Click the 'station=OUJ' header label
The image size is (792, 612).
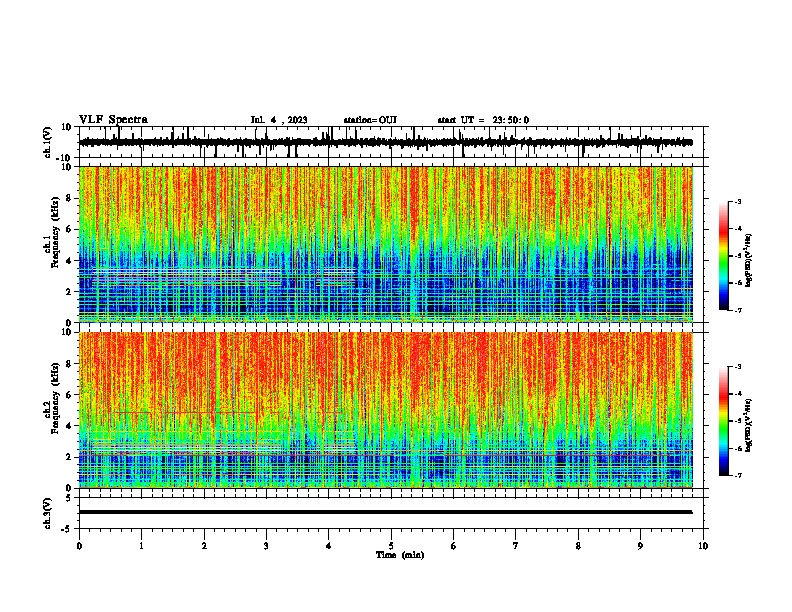[x=370, y=120]
